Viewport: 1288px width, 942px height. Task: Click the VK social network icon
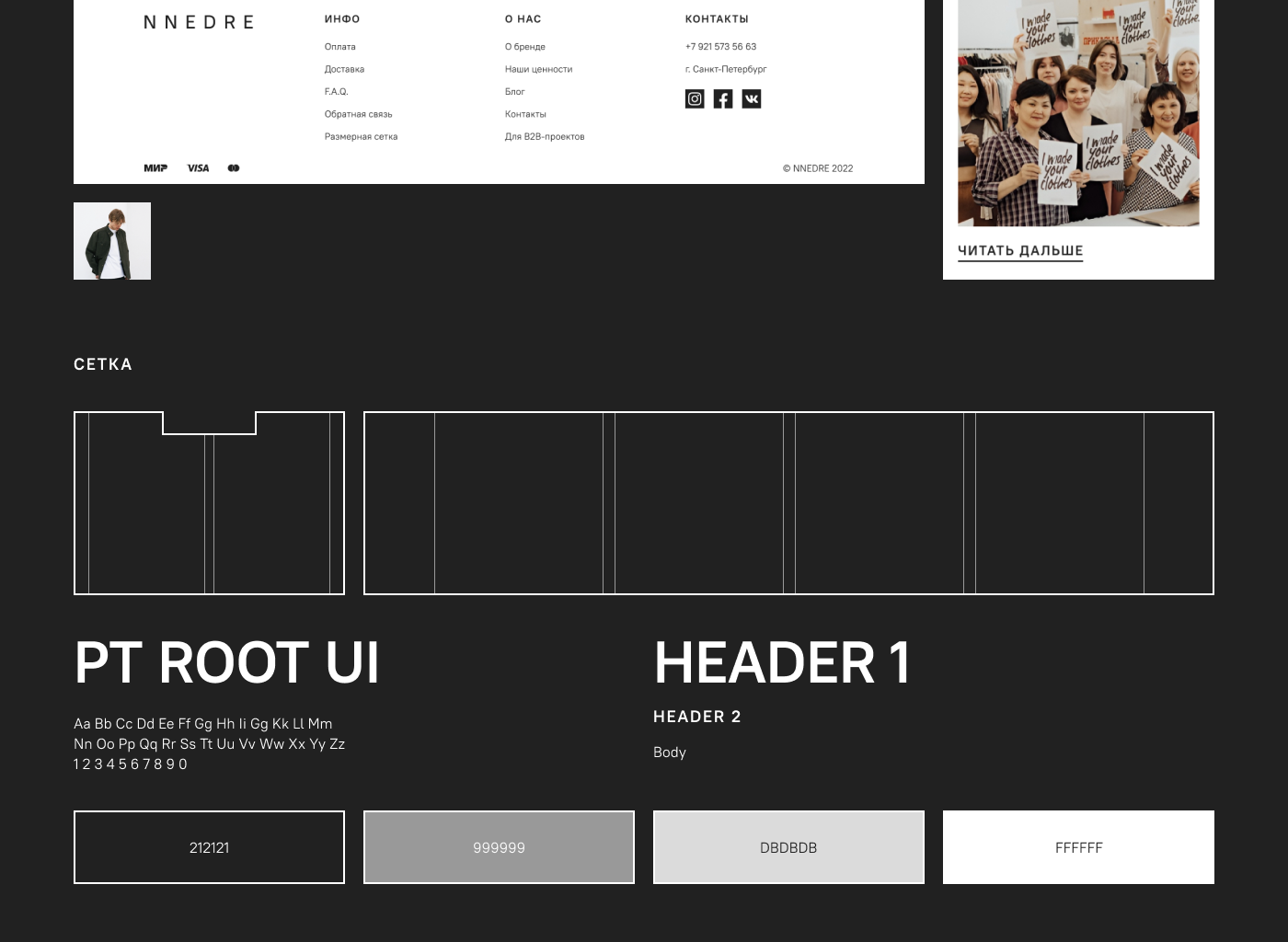[752, 99]
